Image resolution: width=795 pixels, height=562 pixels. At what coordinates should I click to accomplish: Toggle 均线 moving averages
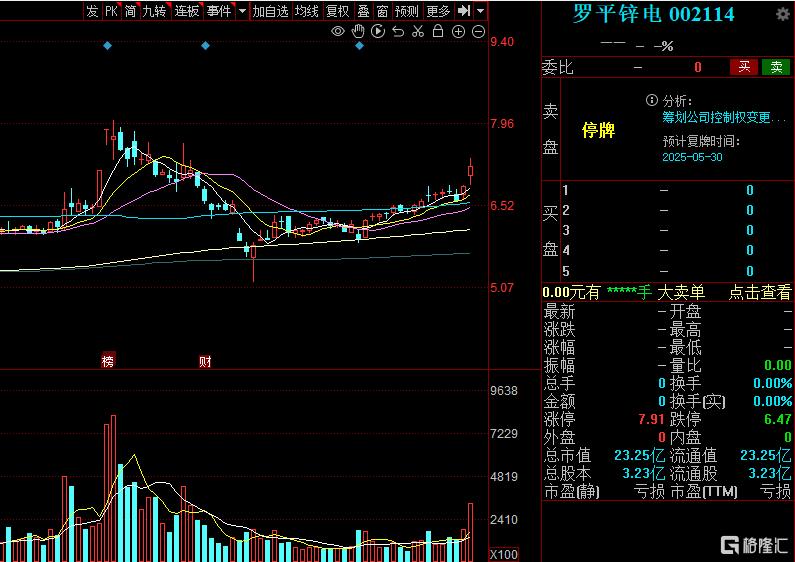307,11
